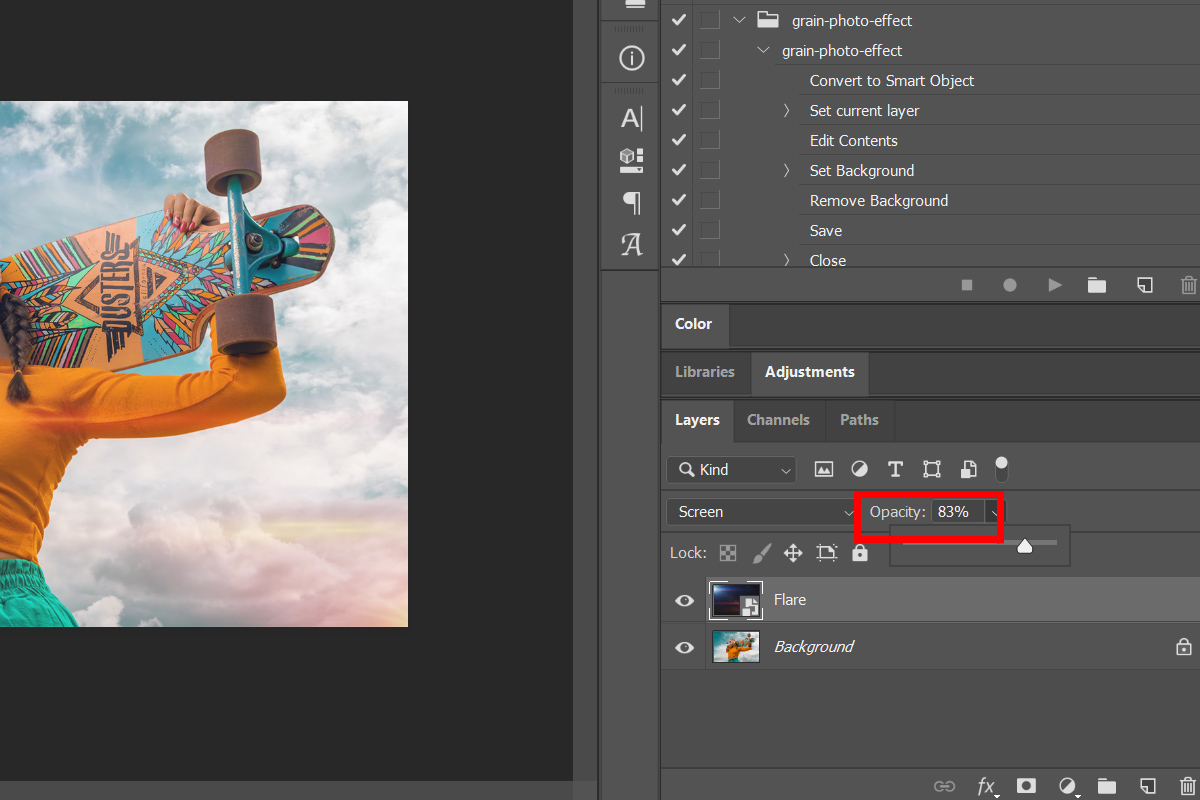This screenshot has width=1200, height=800.
Task: Open the Paragraph panel icon
Action: pyautogui.click(x=631, y=203)
